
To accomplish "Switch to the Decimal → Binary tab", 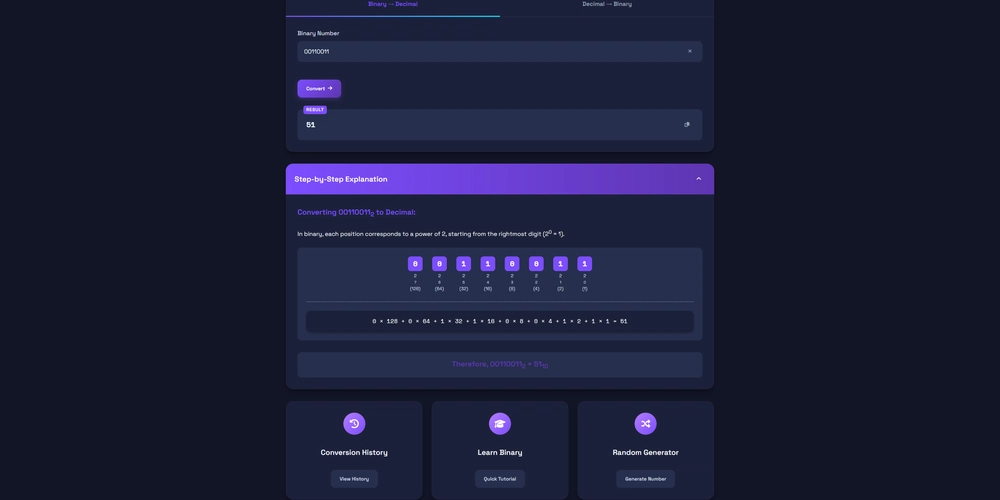I will (x=607, y=5).
